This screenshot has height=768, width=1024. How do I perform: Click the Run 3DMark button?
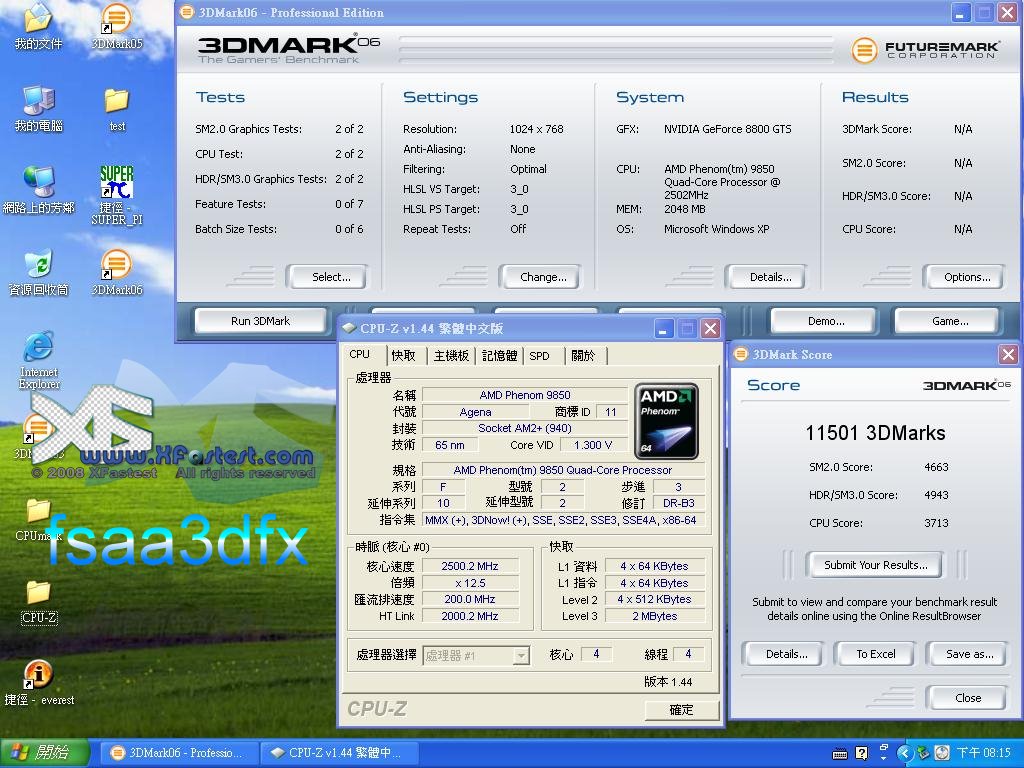pos(260,321)
